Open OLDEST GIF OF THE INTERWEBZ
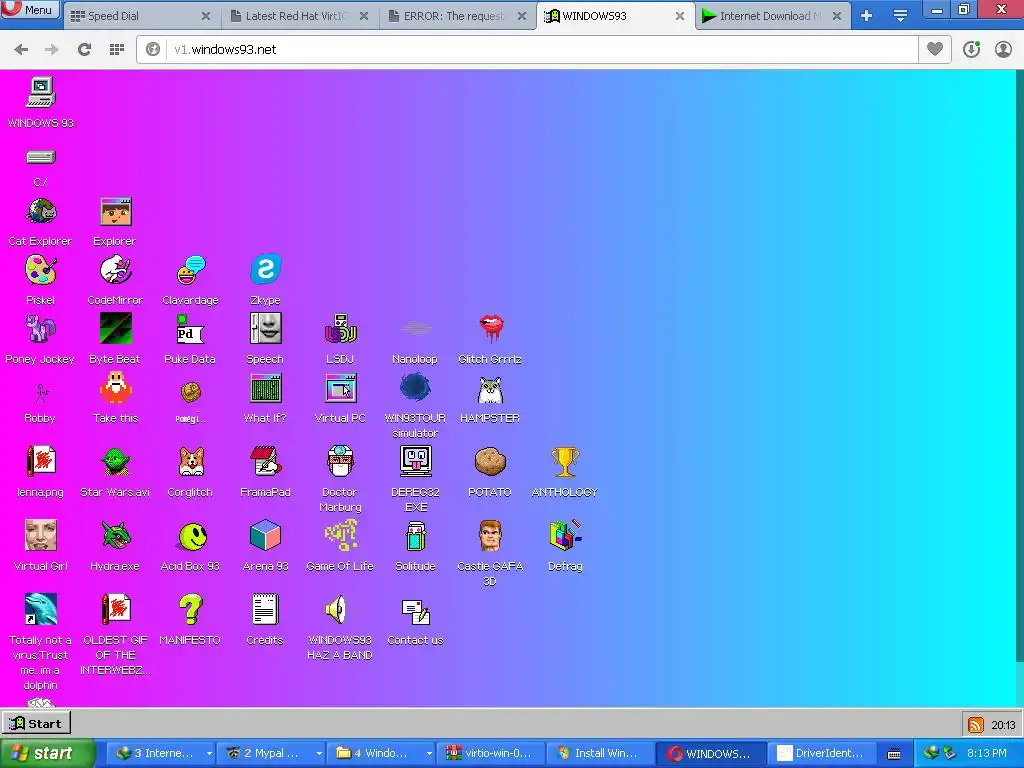 click(x=116, y=609)
